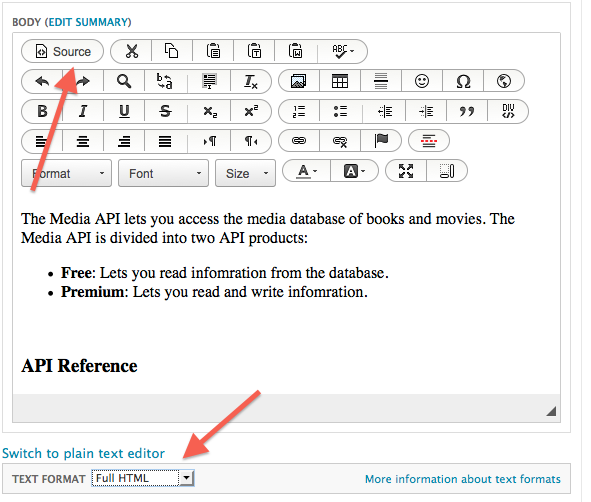Expand the Full HTML text format selector
Screen dimensions: 591x502
point(143,478)
